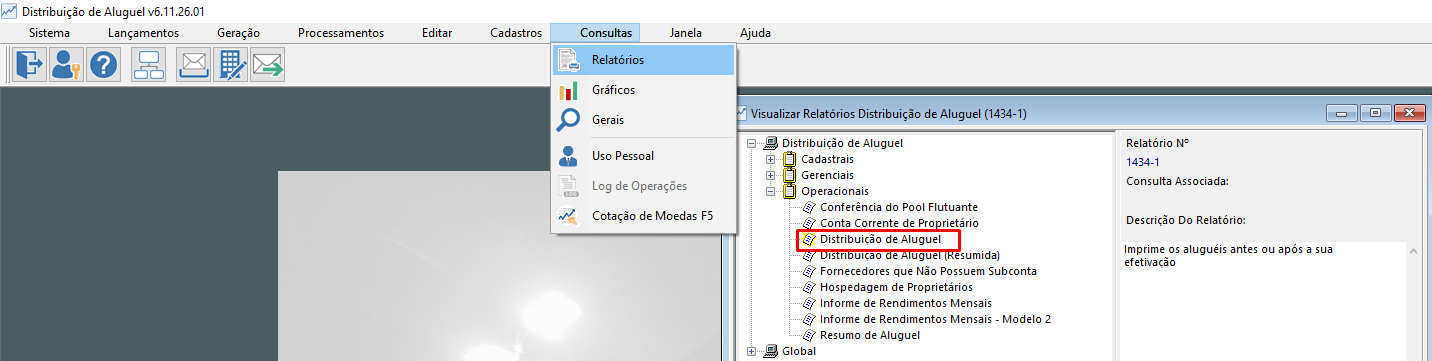1432x361 pixels.
Task: Click report number 1434-1 value
Action: click(1142, 161)
